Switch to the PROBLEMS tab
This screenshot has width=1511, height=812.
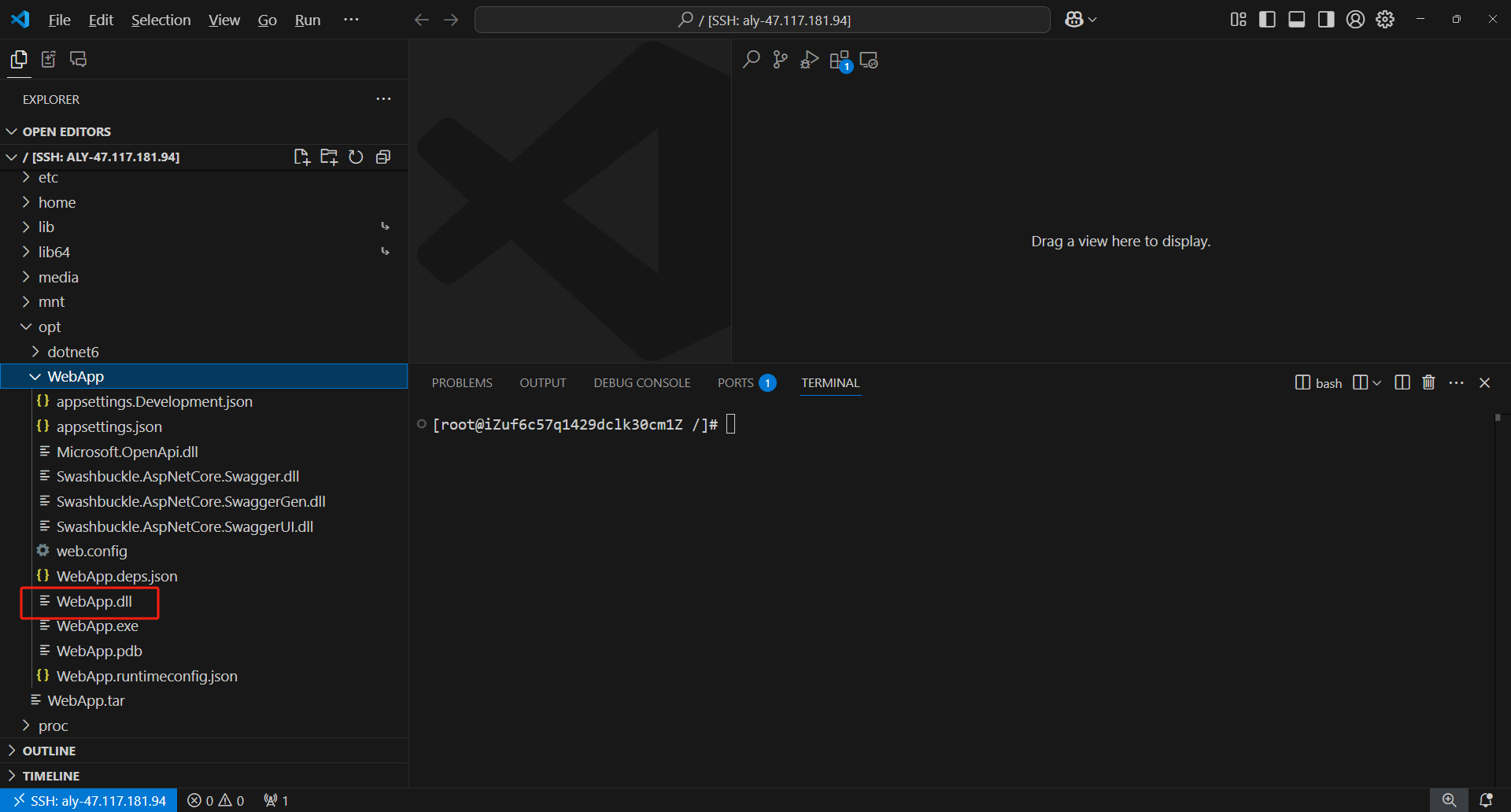[x=462, y=382]
